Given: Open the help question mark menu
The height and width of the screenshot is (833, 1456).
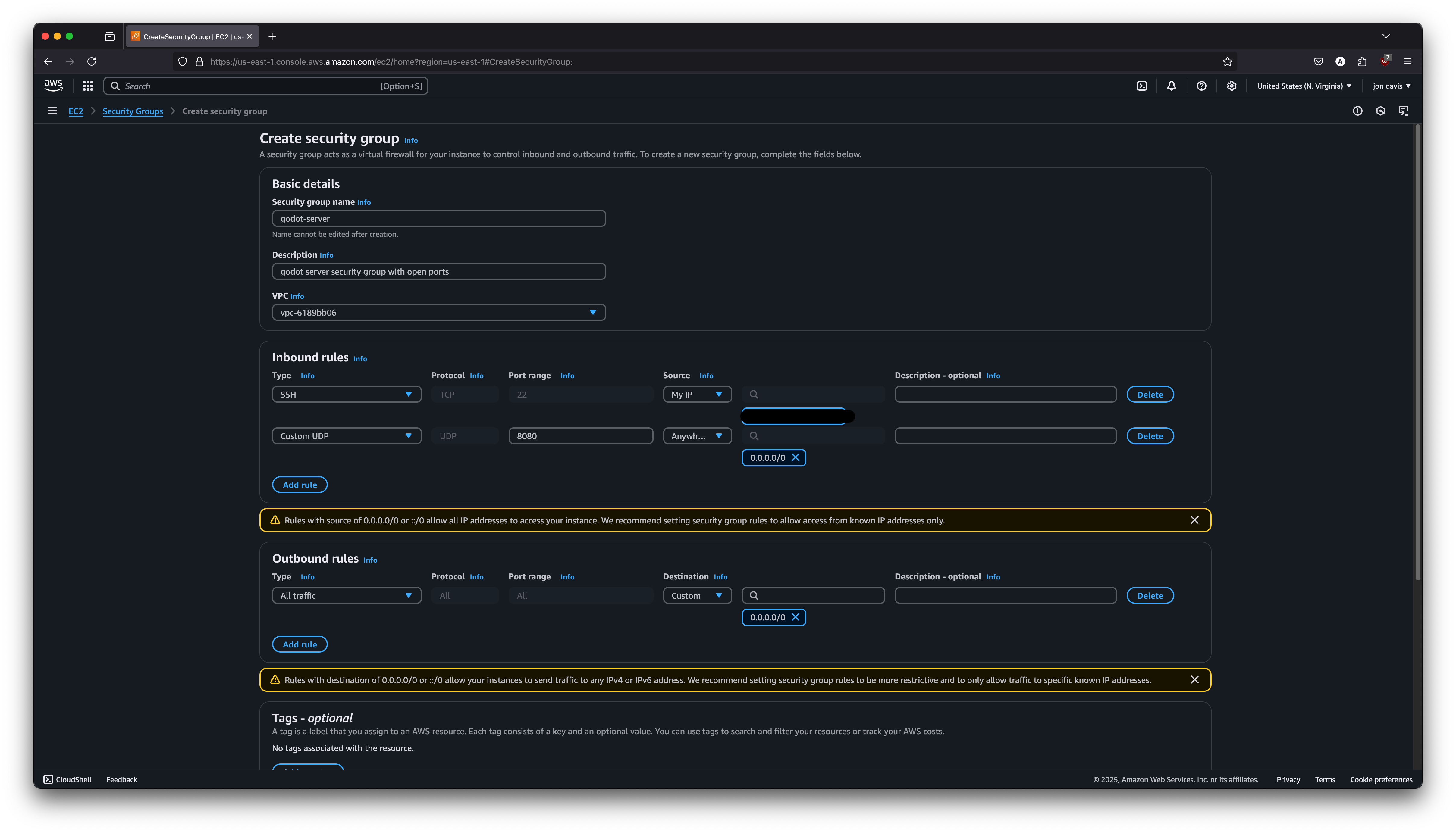Looking at the screenshot, I should pyautogui.click(x=1201, y=86).
